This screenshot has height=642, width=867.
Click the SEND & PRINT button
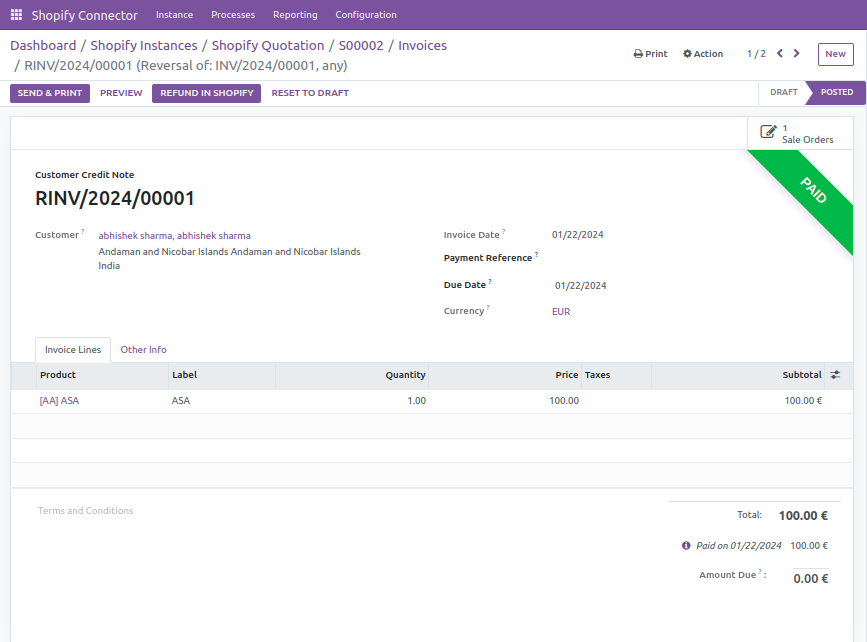click(49, 92)
